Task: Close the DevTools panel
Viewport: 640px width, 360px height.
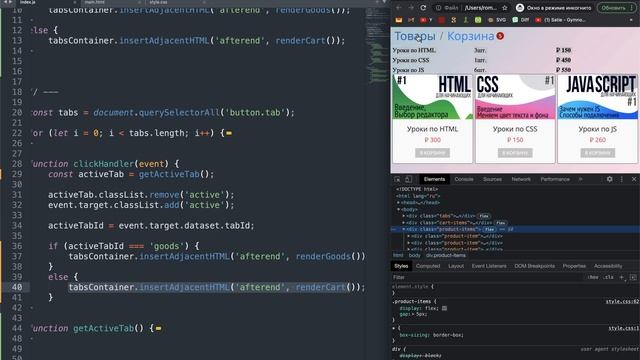Action: click(x=634, y=179)
